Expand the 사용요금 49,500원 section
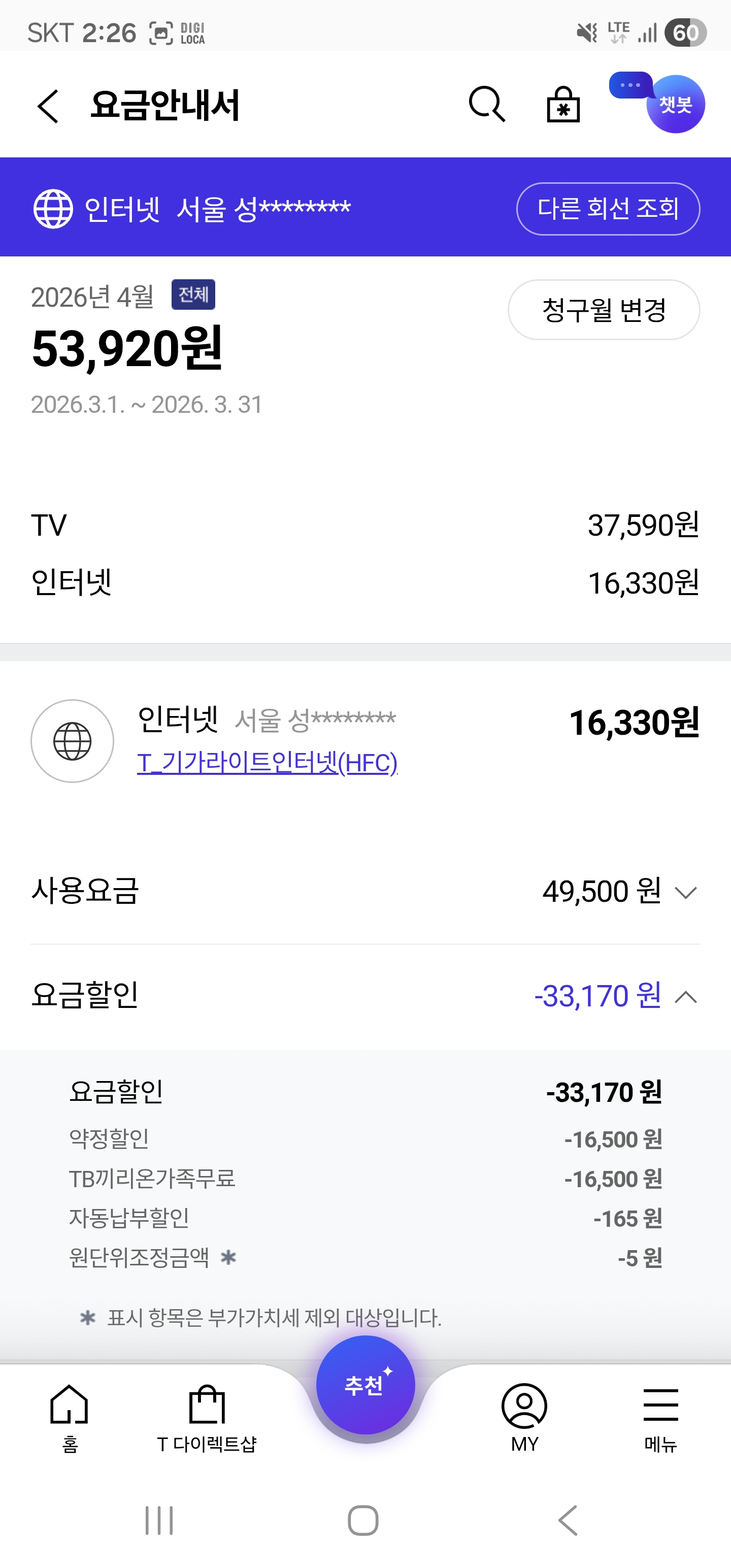The image size is (731, 1568). click(x=686, y=892)
